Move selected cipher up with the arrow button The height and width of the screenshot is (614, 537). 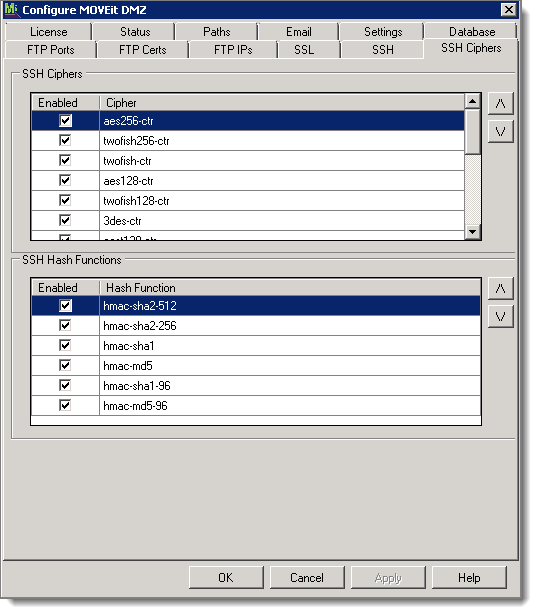[500, 103]
